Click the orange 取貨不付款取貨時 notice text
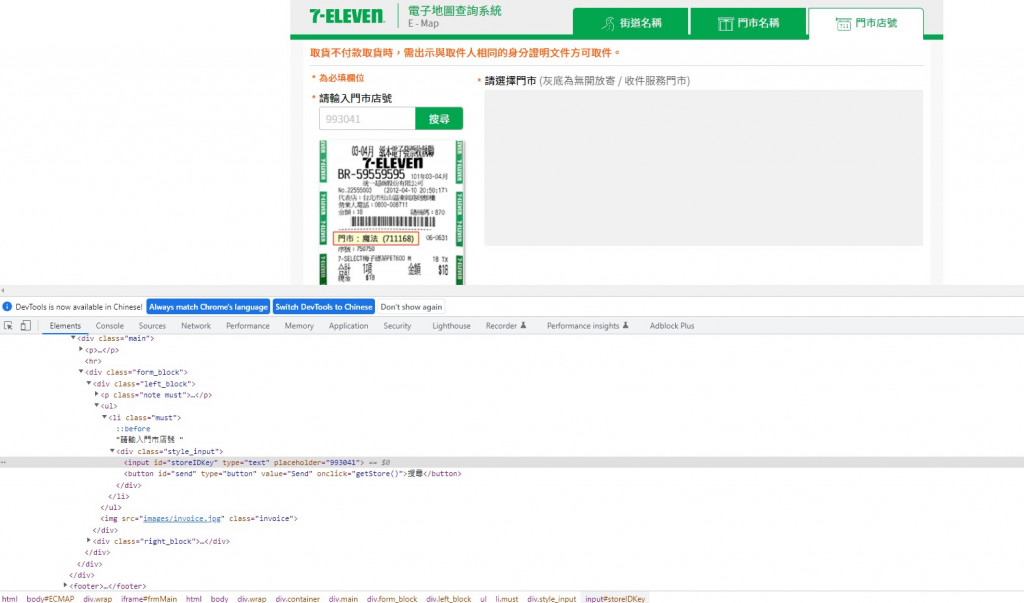This screenshot has width=1024, height=603. pos(465,53)
